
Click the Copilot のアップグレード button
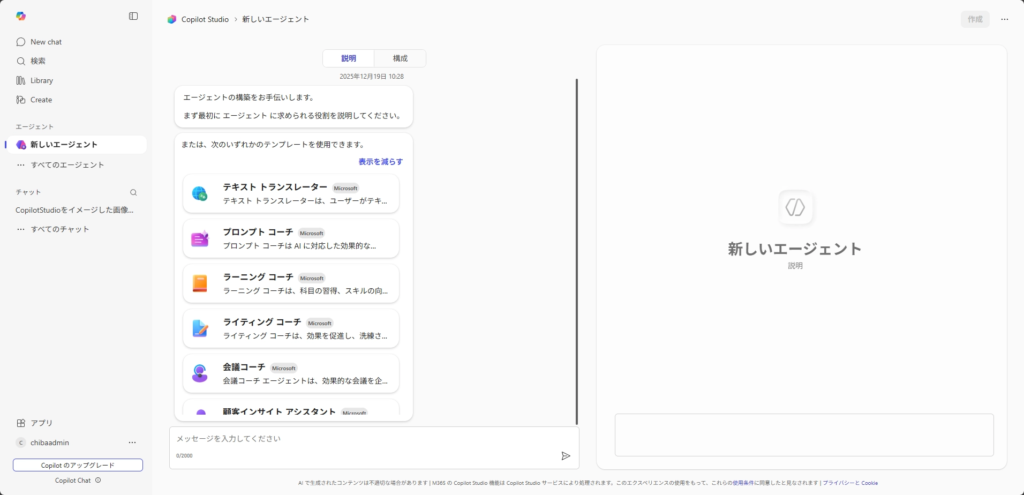point(78,465)
